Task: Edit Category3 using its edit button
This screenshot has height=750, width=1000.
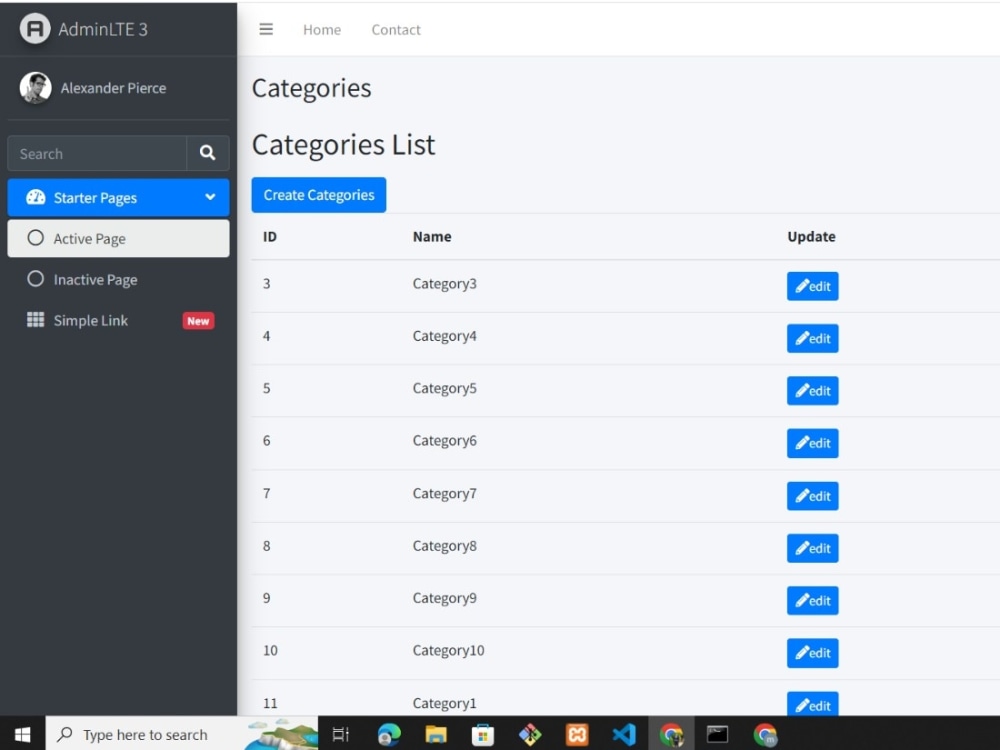Action: 812,286
